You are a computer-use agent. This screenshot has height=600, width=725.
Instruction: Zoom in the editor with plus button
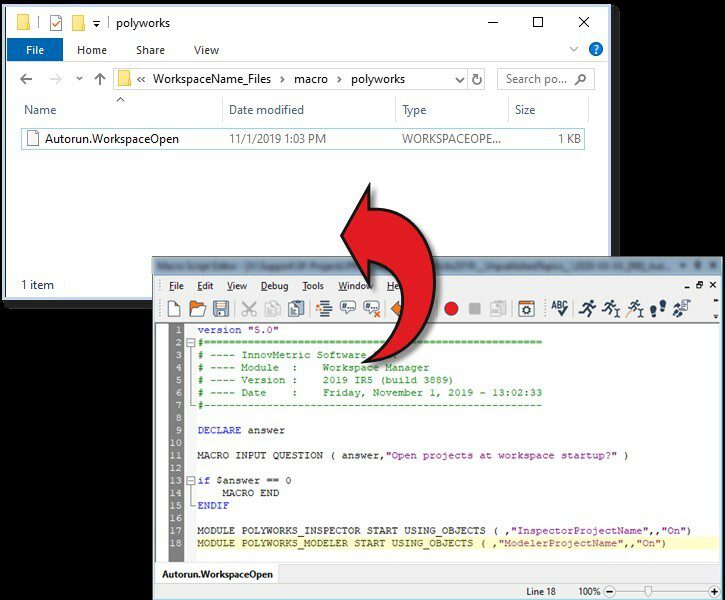click(714, 591)
